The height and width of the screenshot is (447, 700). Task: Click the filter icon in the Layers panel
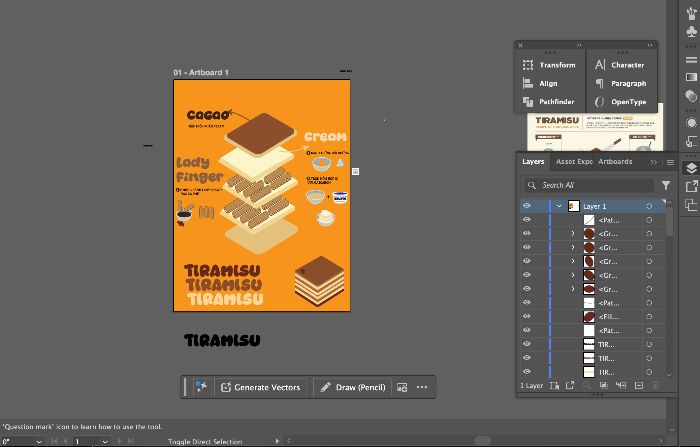coord(666,185)
